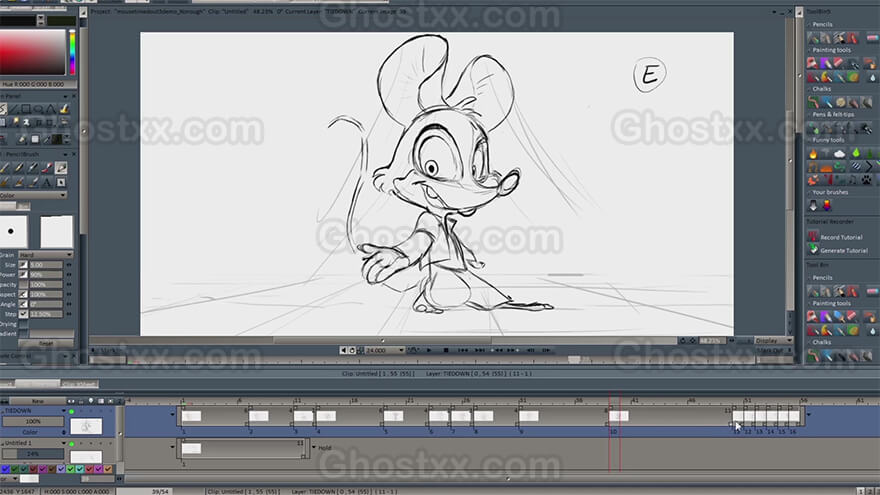Collapse the Pens & felt-tips section
The width and height of the screenshot is (880, 495).
coord(810,114)
